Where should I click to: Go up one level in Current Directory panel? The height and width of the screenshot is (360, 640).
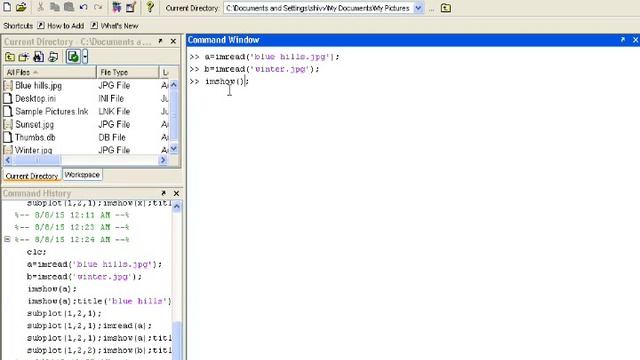click(9, 57)
